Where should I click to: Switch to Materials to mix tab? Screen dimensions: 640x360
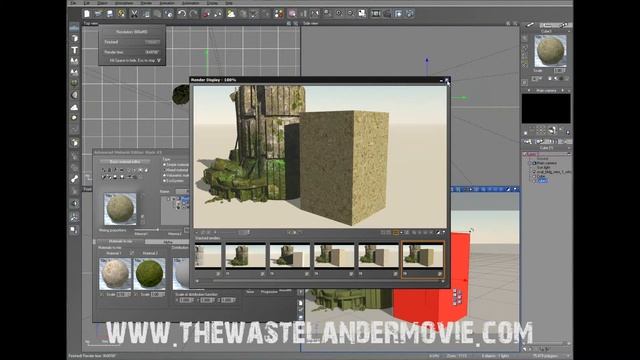(120, 242)
